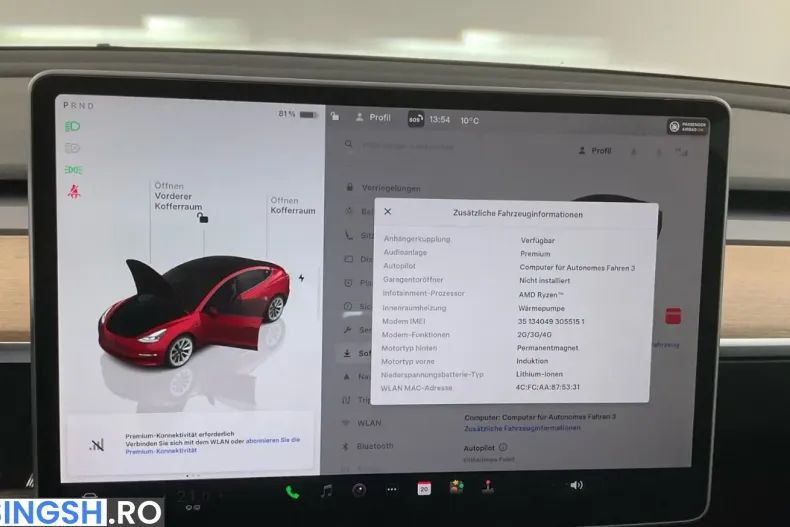Tap the unlocked padlock in top bar

335,116
